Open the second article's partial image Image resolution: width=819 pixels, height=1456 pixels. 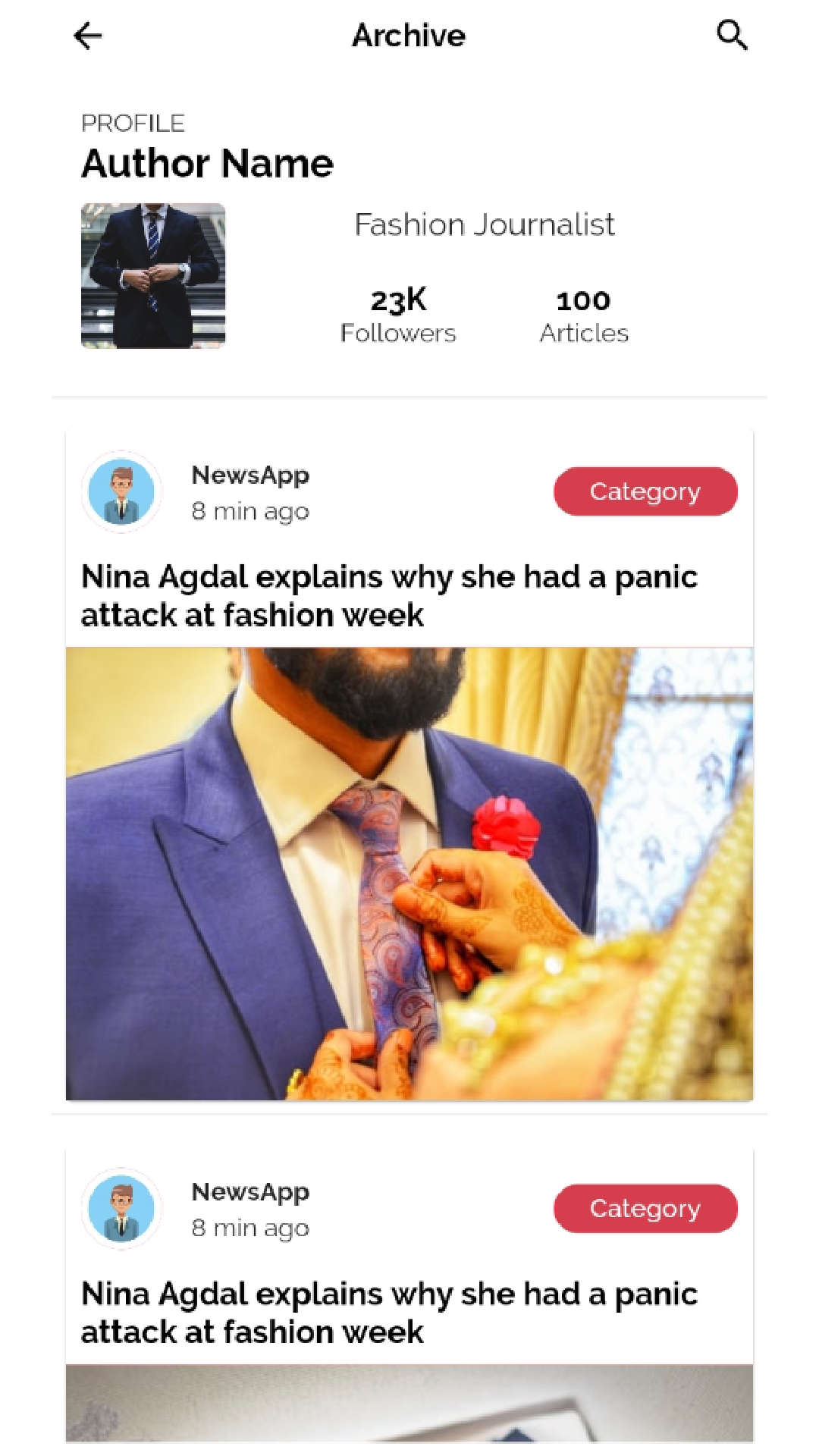pos(409,1403)
